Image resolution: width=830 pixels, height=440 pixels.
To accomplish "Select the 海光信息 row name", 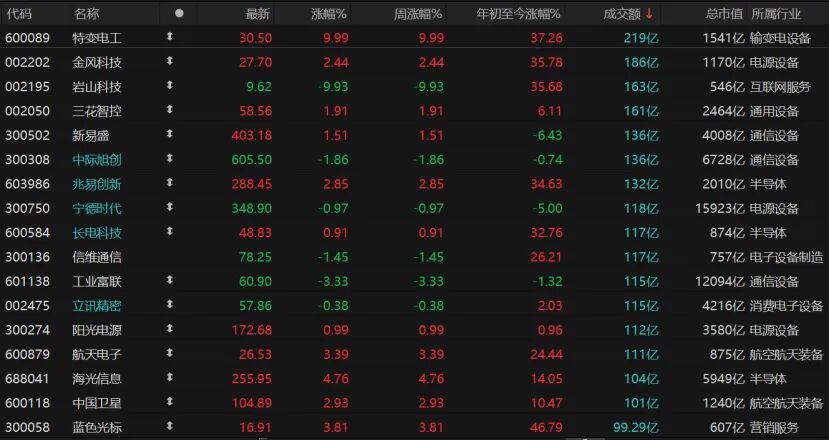I will point(97,379).
